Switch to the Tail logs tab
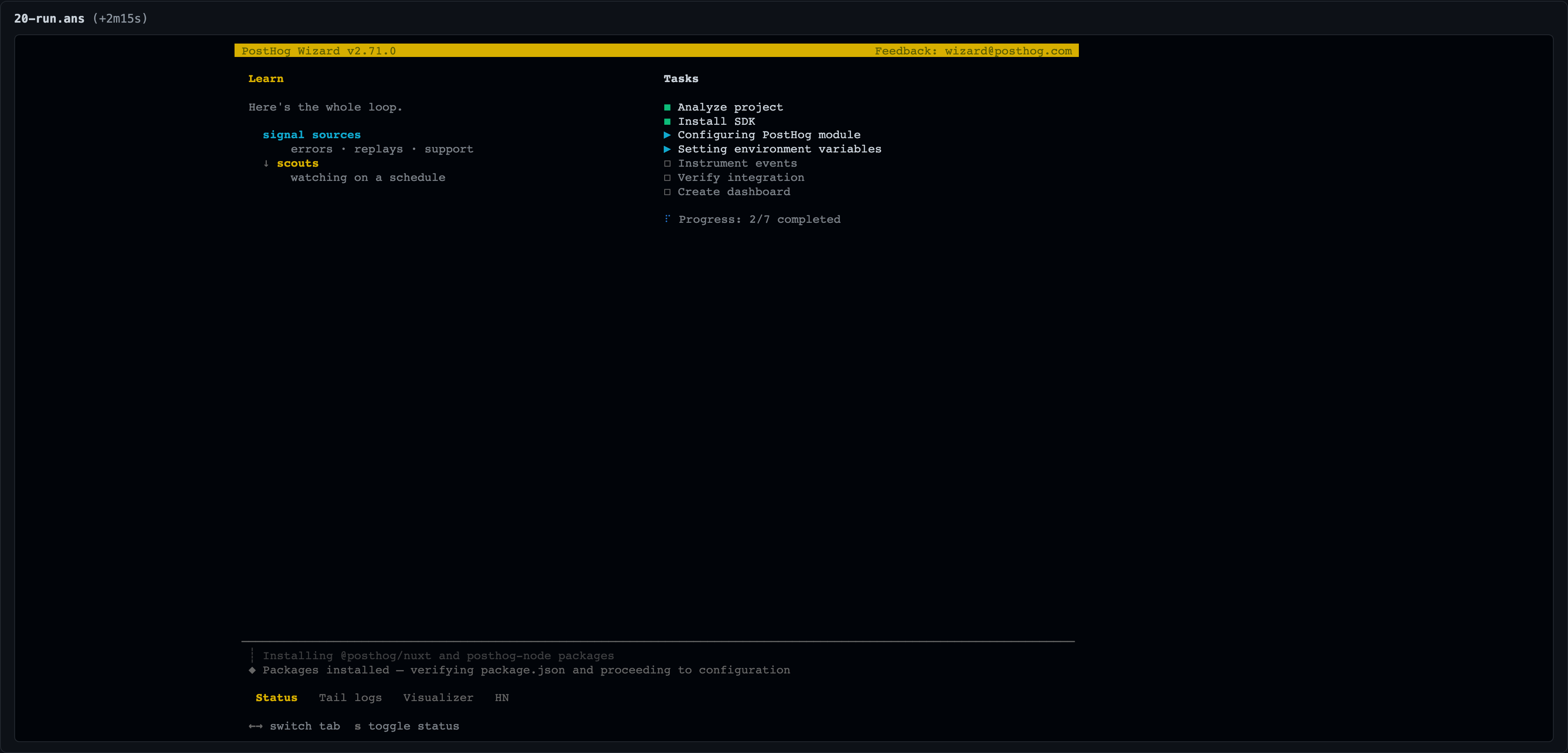1568x753 pixels. point(351,698)
